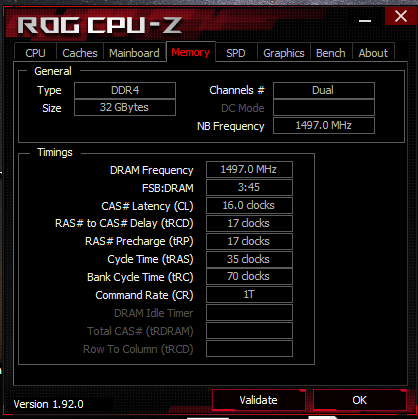Select the memory Type DDR4 field
This screenshot has height=419, width=418.
coord(125,90)
